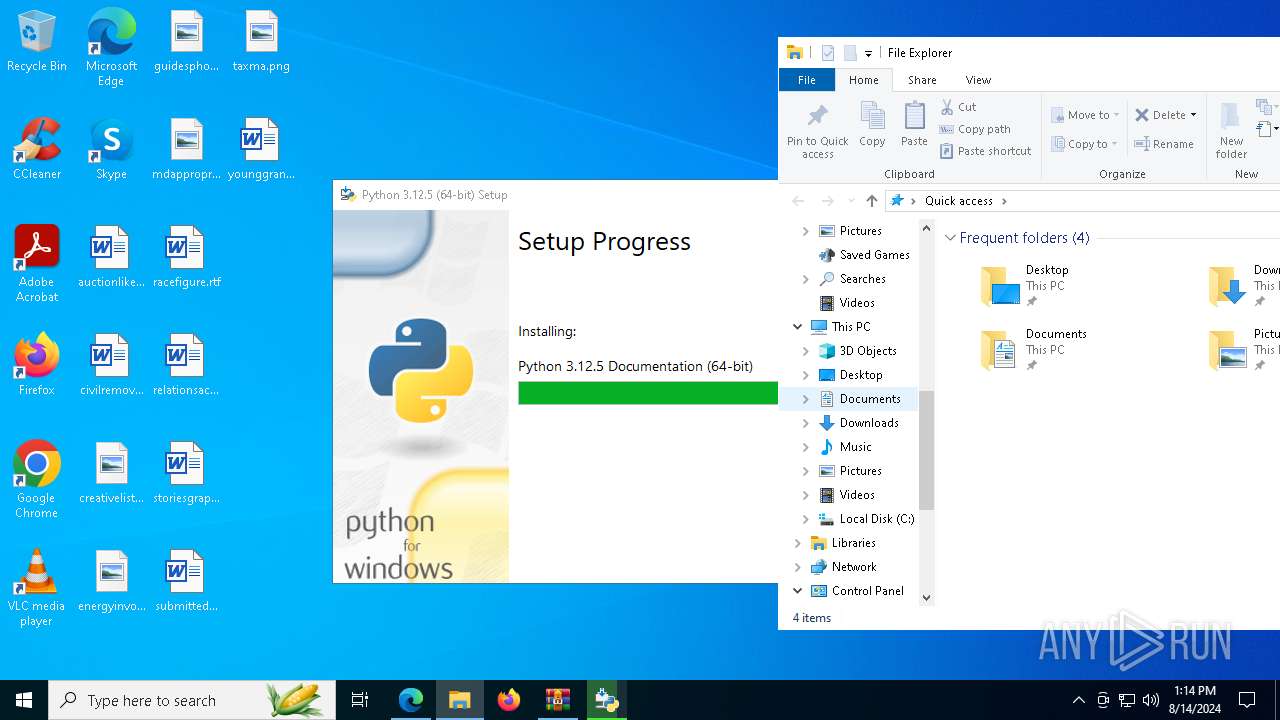Open the volume control in system tray
Viewport: 1280px width, 720px height.
tap(1151, 700)
